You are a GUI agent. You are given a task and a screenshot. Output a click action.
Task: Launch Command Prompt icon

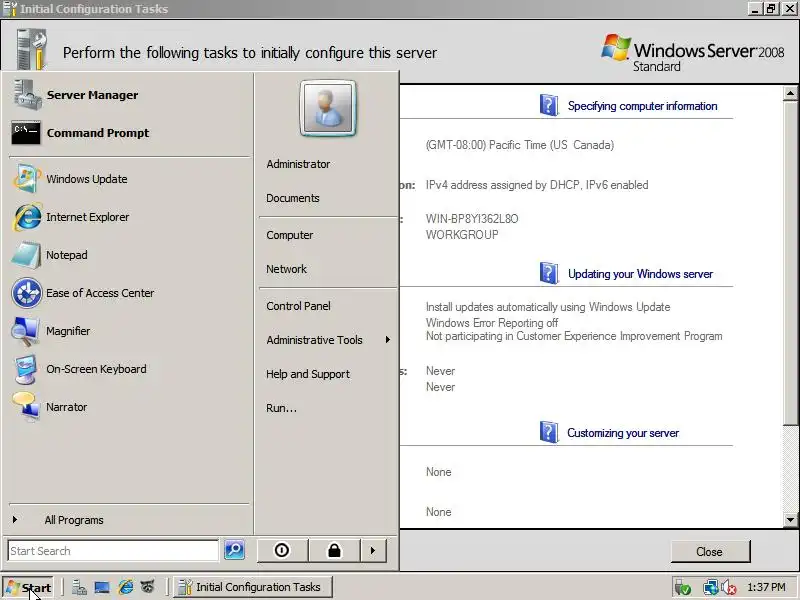(x=27, y=133)
